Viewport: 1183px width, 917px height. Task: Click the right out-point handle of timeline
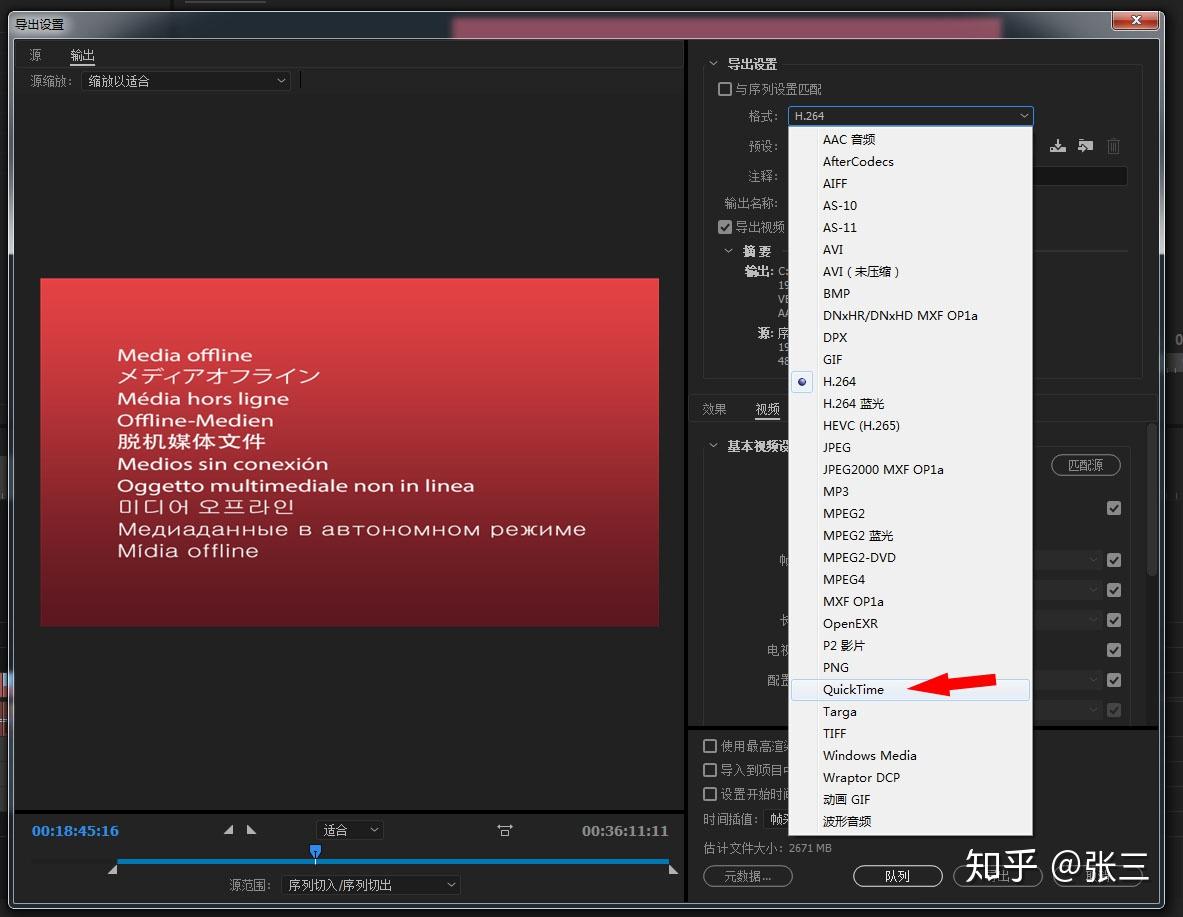(x=673, y=869)
